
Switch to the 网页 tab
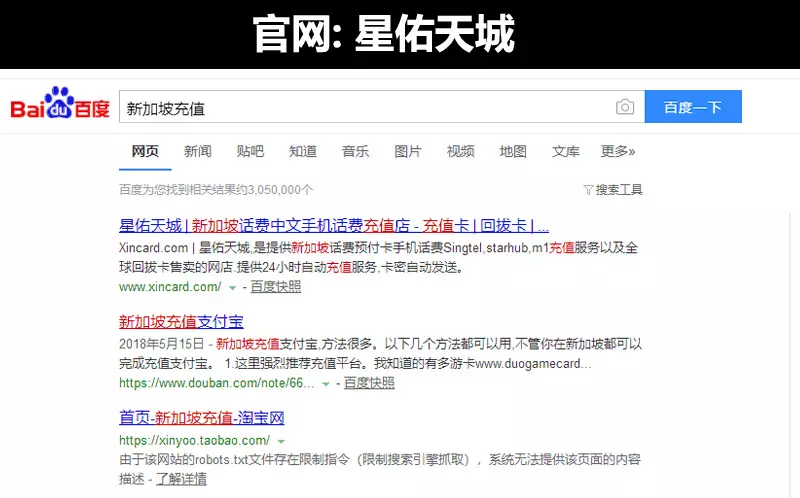(145, 151)
